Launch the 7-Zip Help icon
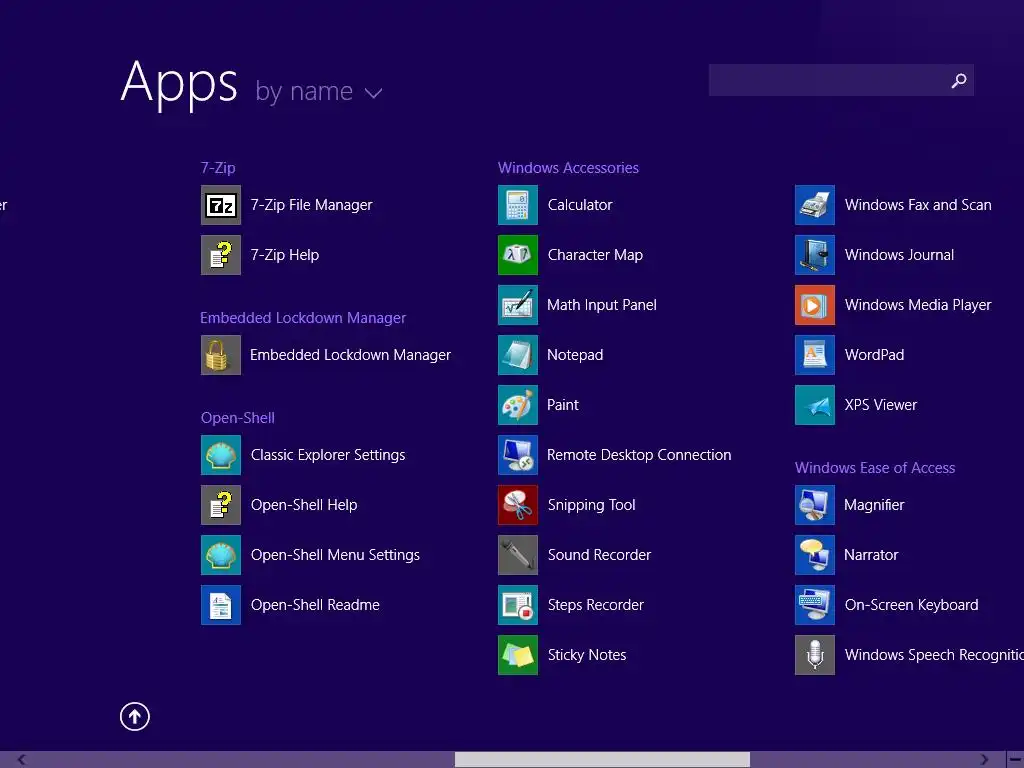This screenshot has height=768, width=1024. click(x=221, y=255)
